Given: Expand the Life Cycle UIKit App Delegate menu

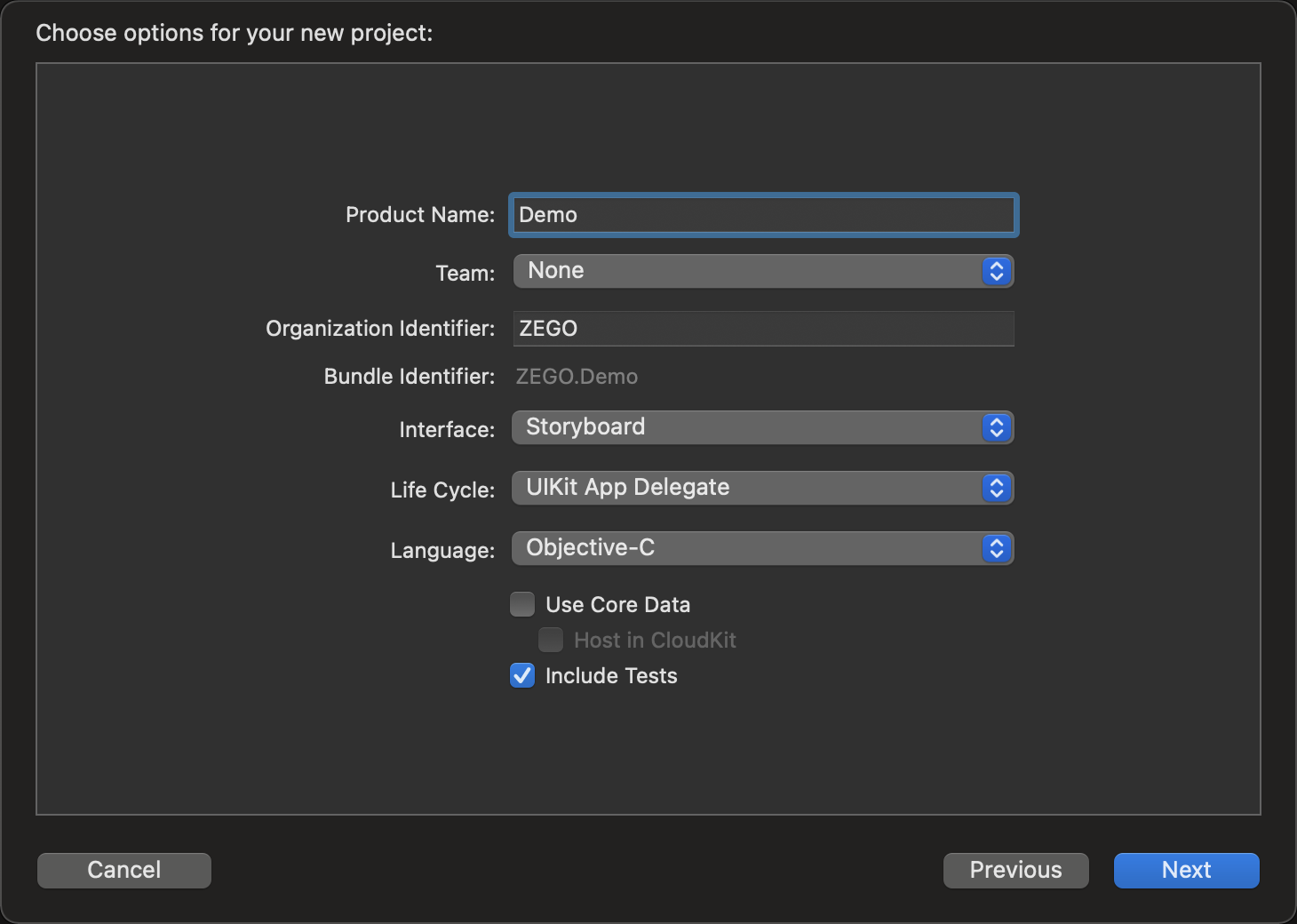Looking at the screenshot, I should tap(746, 488).
